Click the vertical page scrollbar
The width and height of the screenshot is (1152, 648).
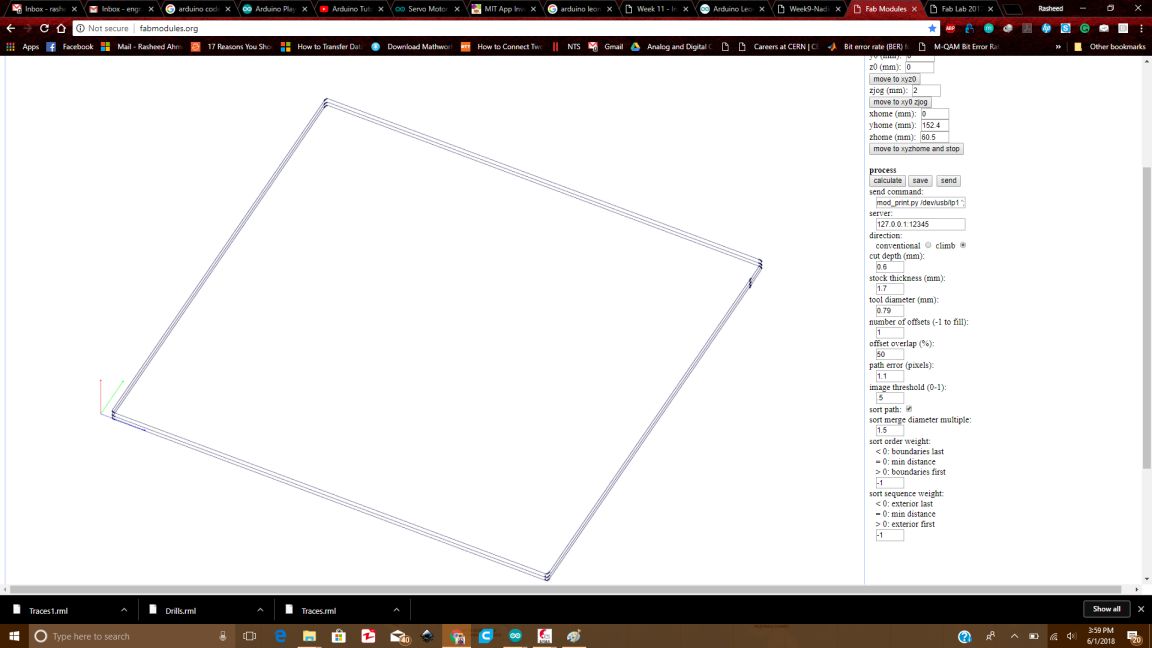click(x=1147, y=318)
